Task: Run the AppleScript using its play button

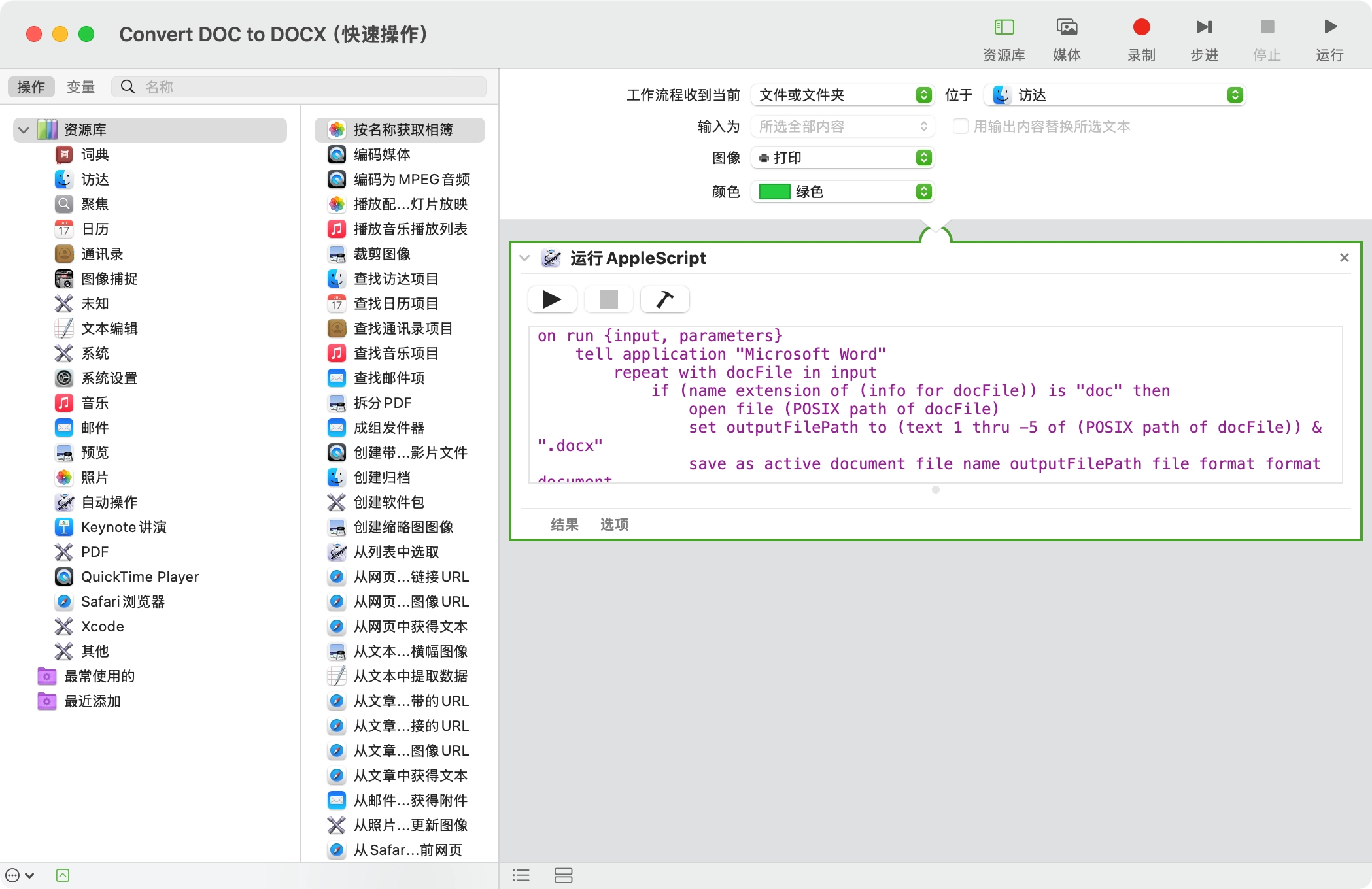Action: pyautogui.click(x=552, y=299)
